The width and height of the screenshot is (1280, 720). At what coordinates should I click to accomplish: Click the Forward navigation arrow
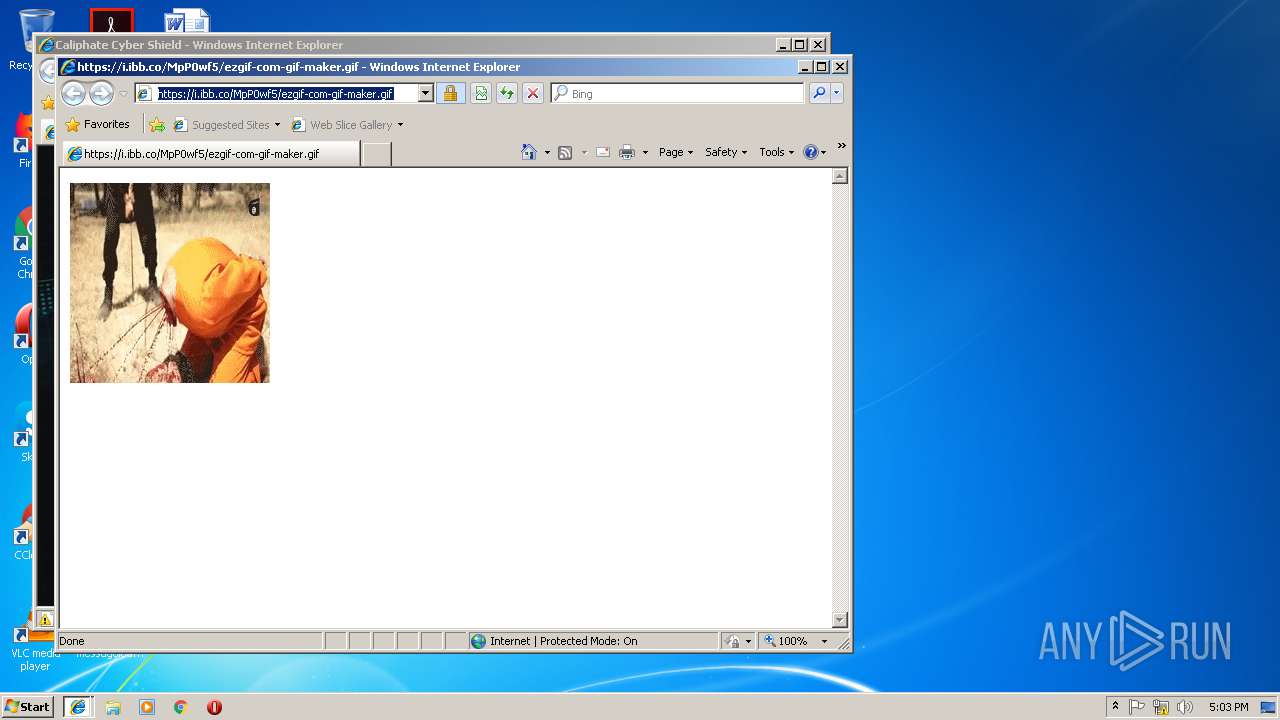point(101,94)
